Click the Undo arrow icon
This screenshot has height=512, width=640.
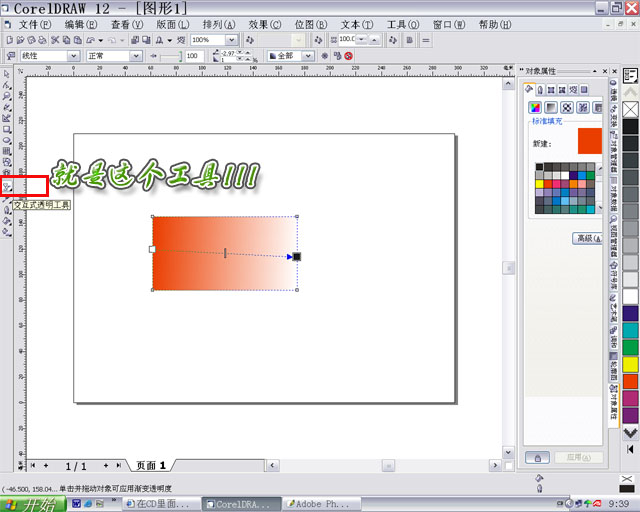[91, 40]
